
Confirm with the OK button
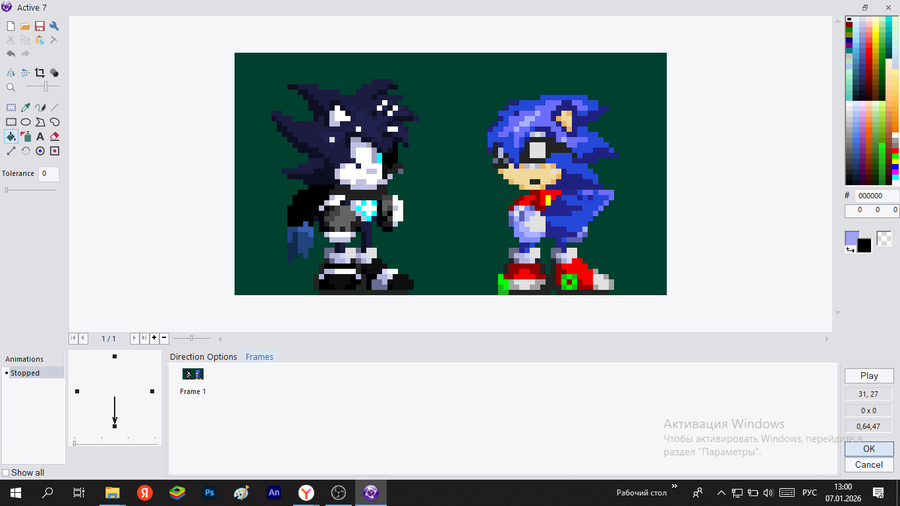click(869, 449)
